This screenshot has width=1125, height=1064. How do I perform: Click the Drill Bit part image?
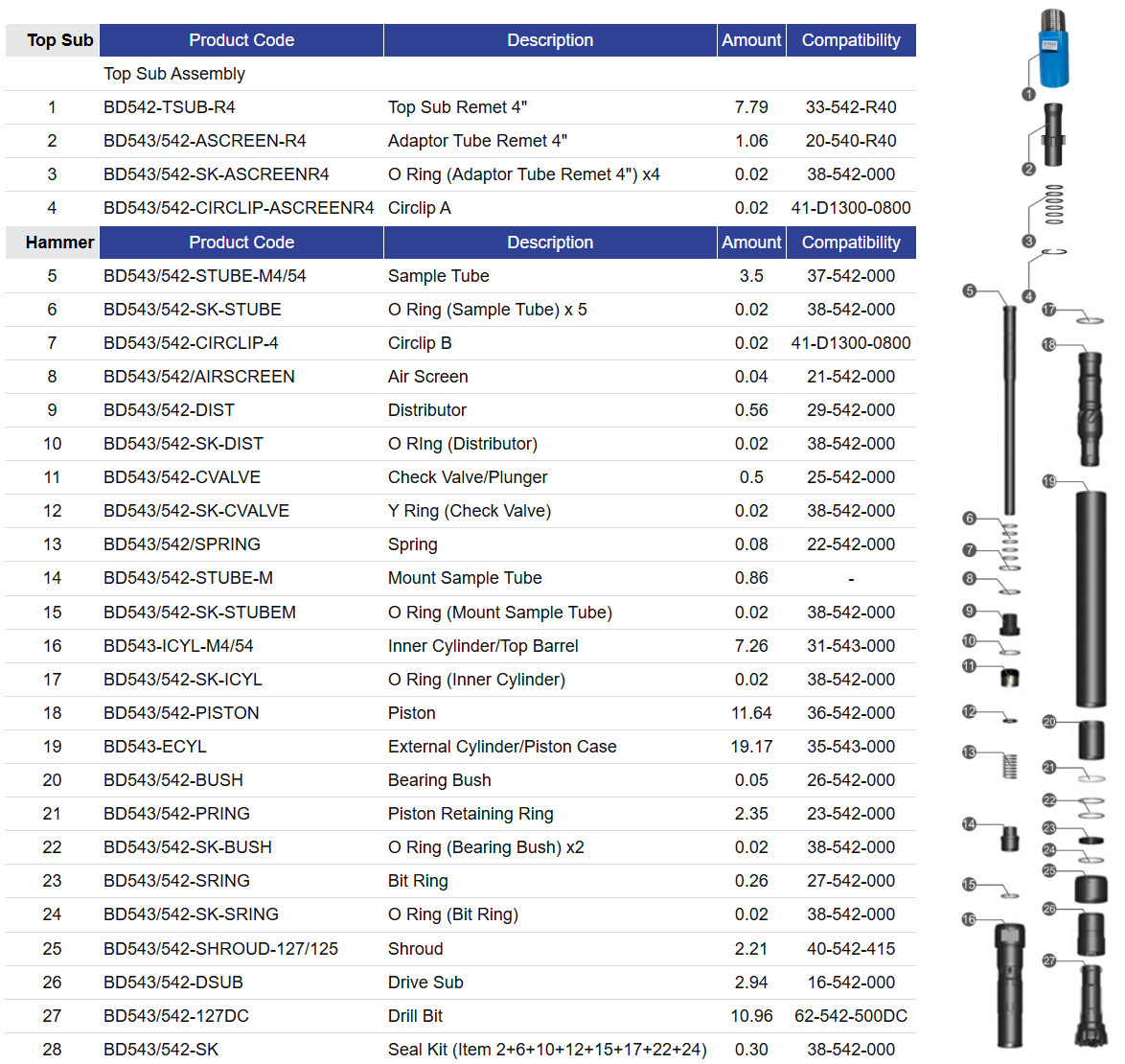pos(1091,1006)
